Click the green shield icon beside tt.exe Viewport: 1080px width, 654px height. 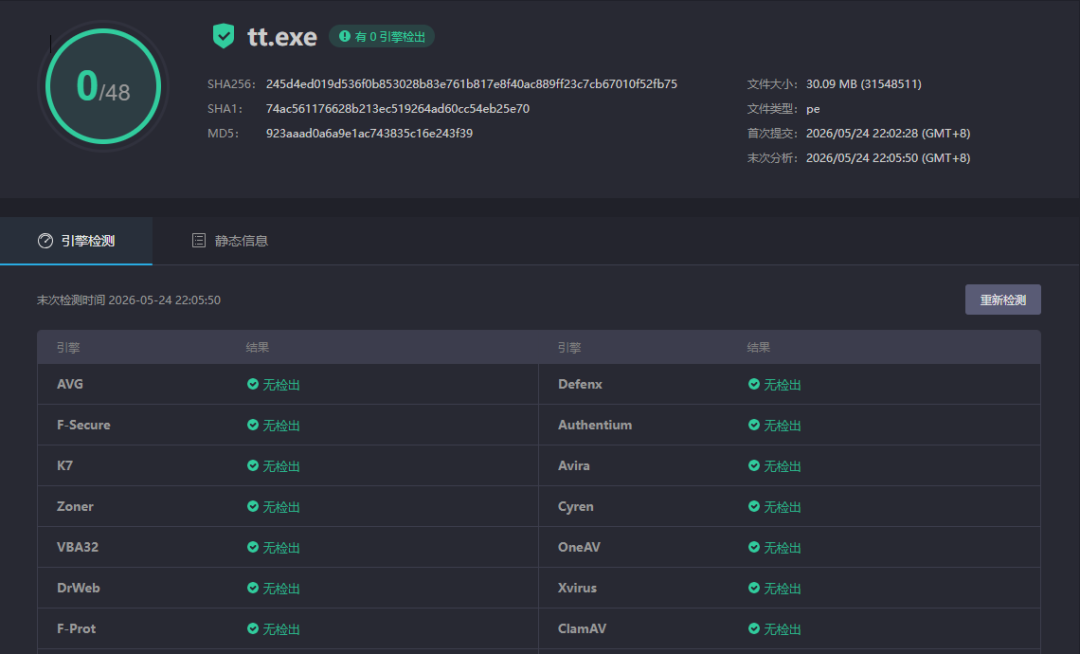pyautogui.click(x=223, y=36)
